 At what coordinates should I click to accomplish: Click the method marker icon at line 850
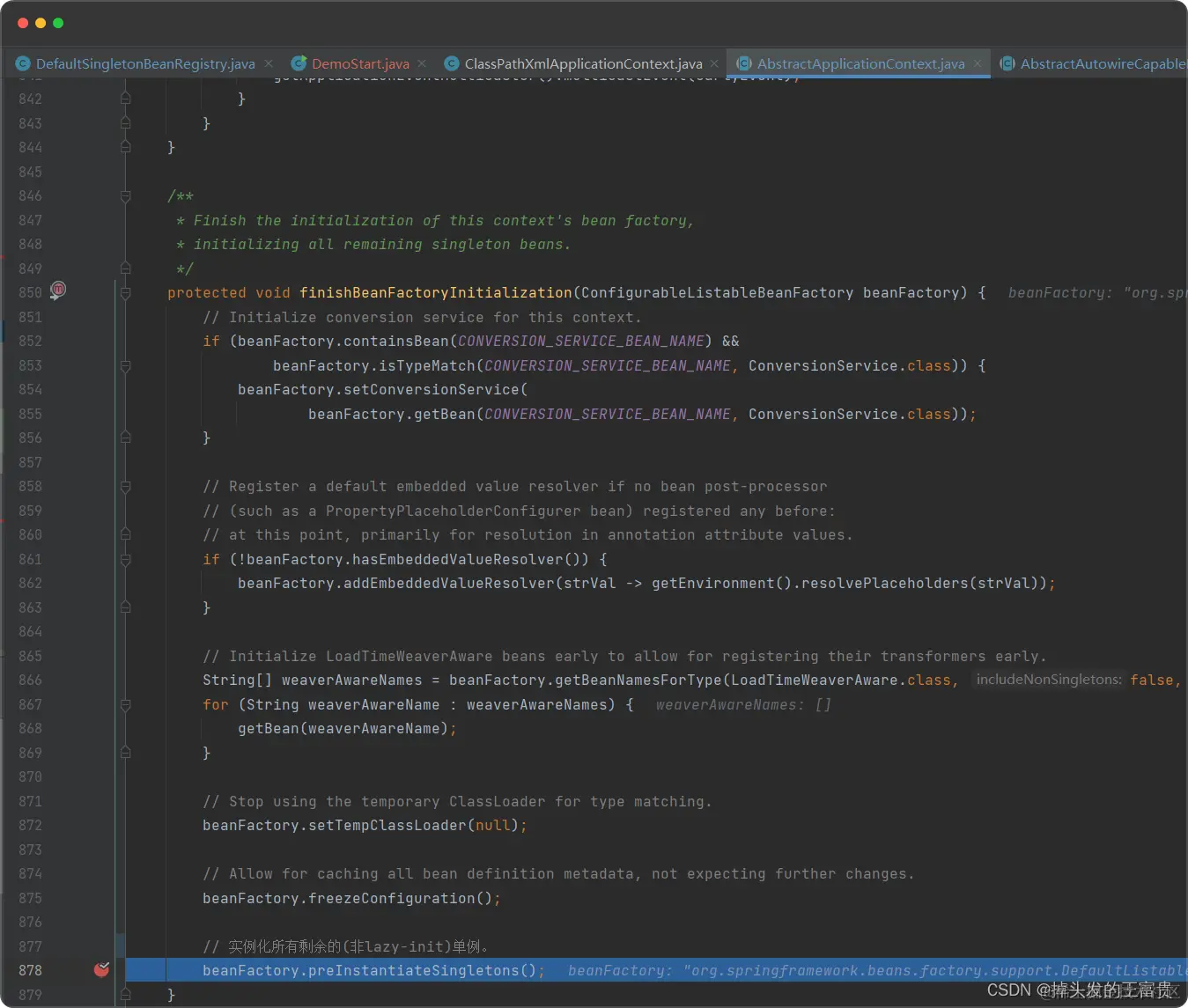(x=58, y=290)
